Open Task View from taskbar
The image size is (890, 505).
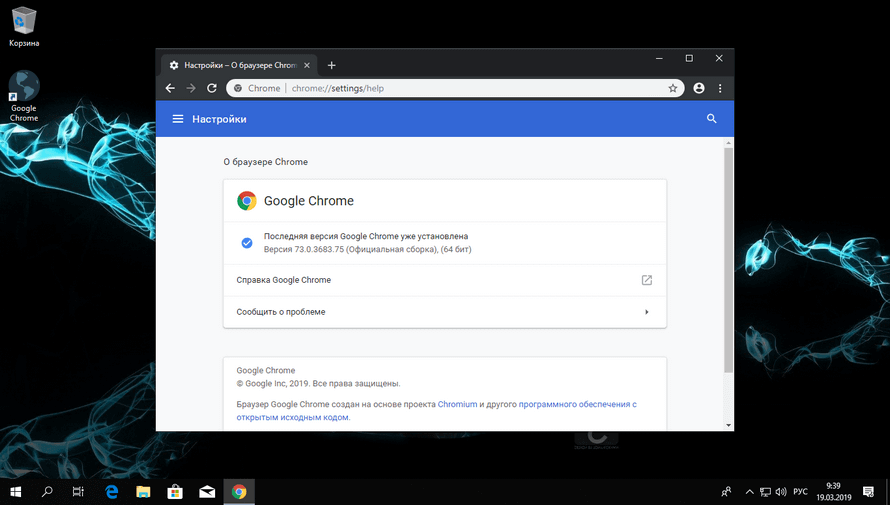(78, 491)
